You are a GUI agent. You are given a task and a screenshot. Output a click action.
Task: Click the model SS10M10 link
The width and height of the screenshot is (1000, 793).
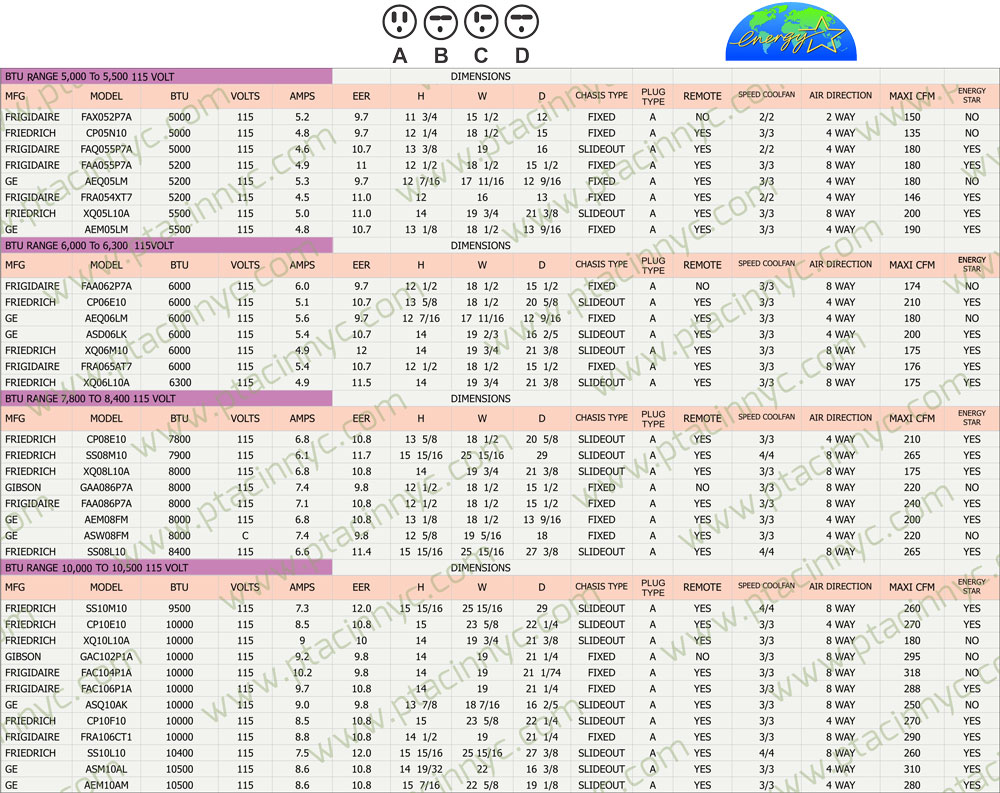coord(106,608)
